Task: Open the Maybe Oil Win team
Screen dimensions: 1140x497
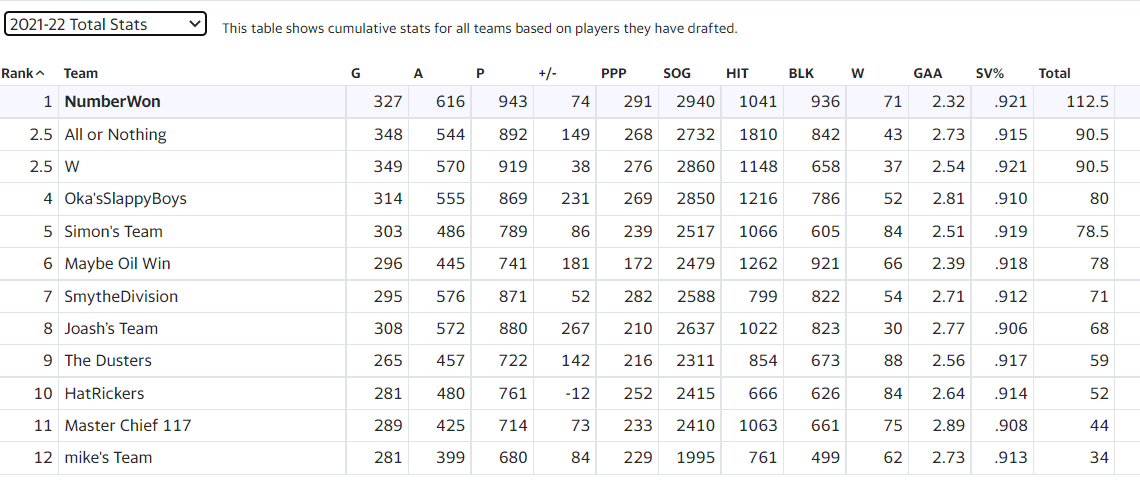Action: [x=117, y=264]
